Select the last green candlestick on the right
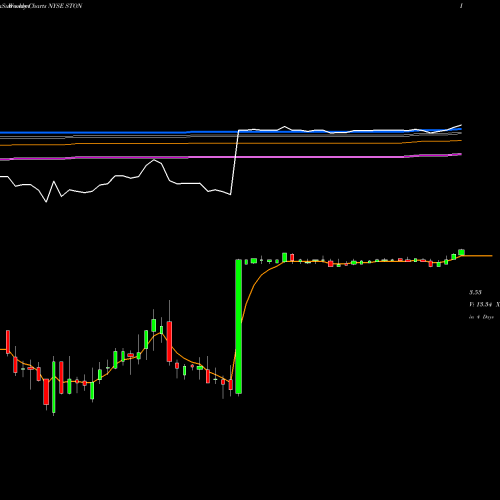Screen dimensions: 500x500 [x=461, y=252]
